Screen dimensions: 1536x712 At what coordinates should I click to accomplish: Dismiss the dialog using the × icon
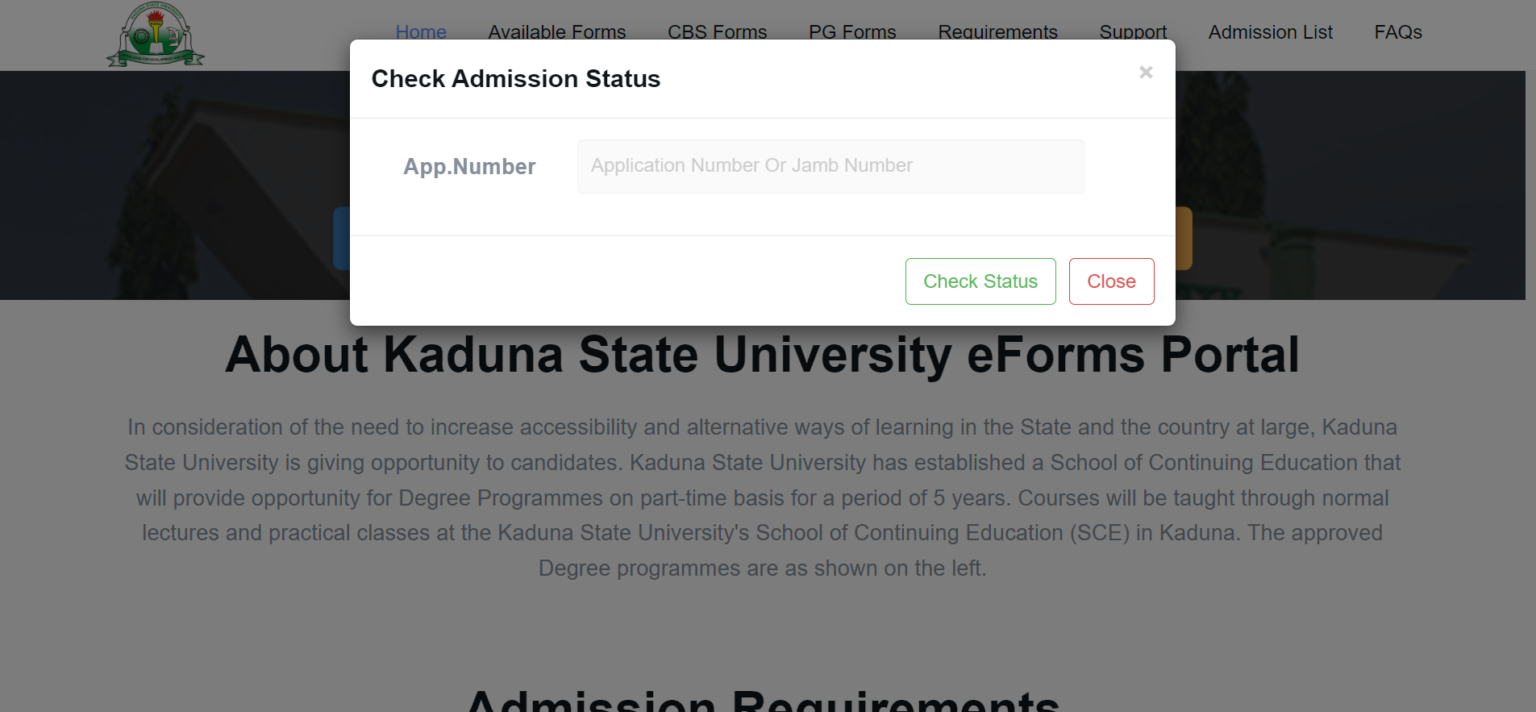click(1145, 71)
